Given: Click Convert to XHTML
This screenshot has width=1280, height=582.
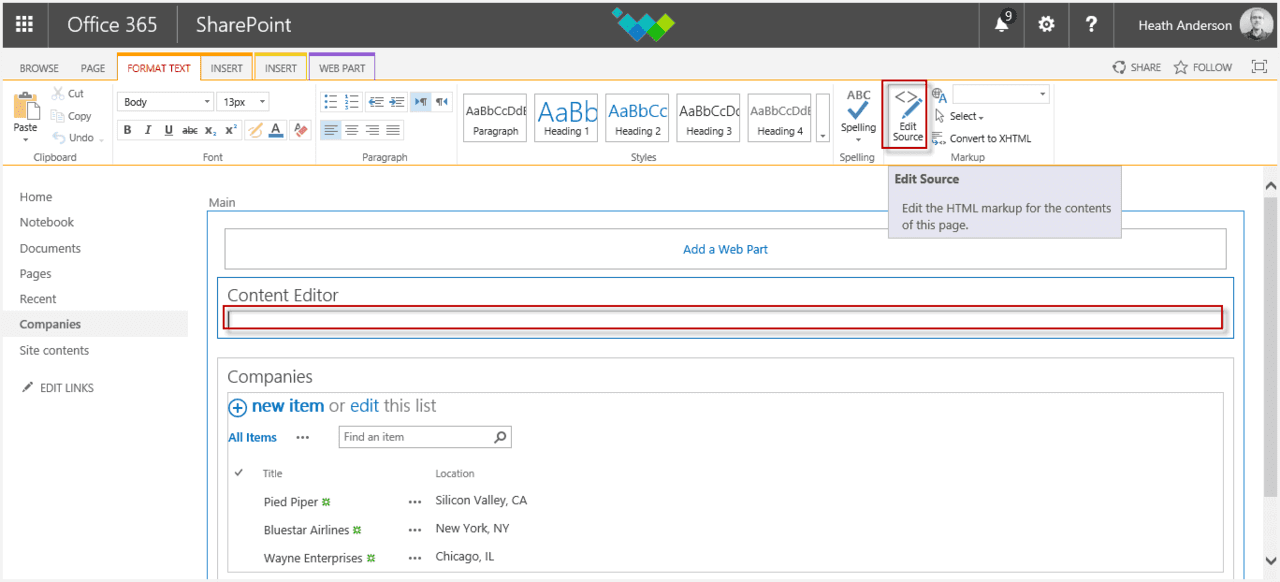Looking at the screenshot, I should [x=981, y=138].
